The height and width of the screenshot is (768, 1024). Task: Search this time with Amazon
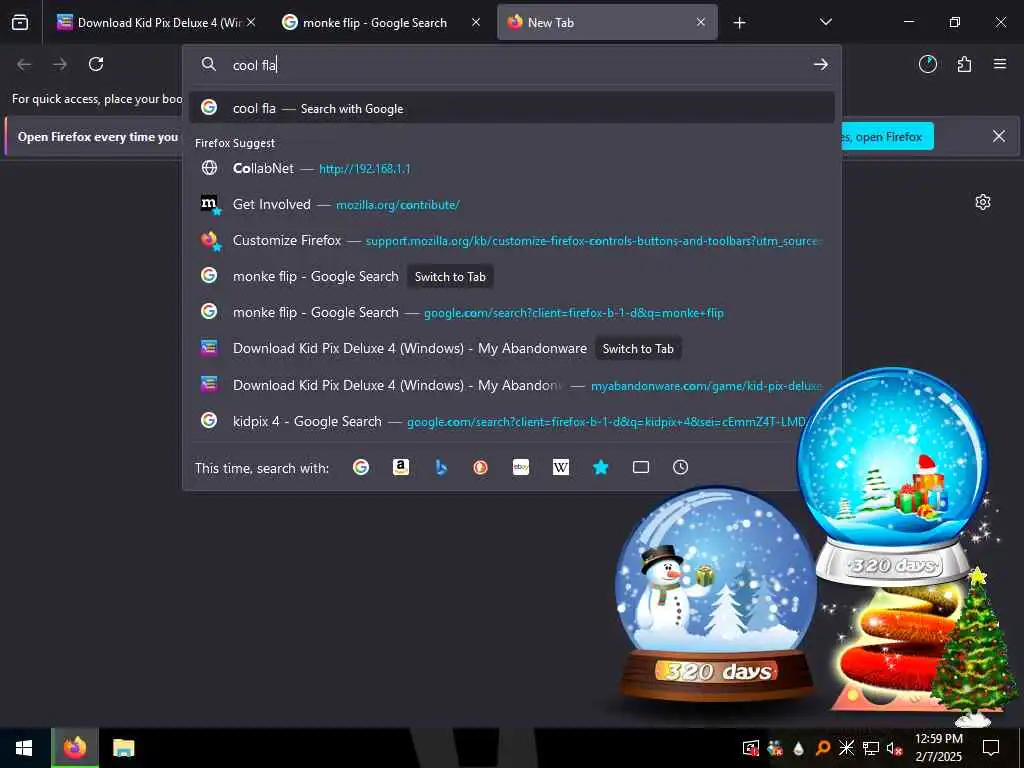coord(401,468)
